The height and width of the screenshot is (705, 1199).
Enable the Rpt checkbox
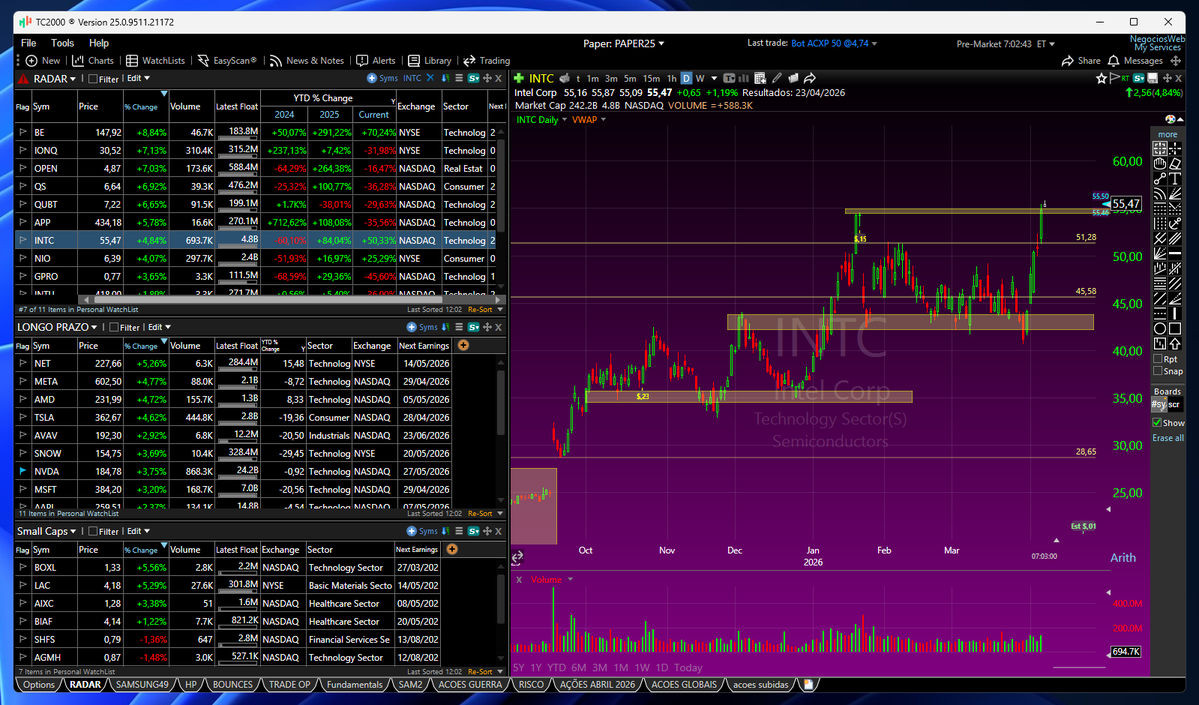tap(1158, 359)
